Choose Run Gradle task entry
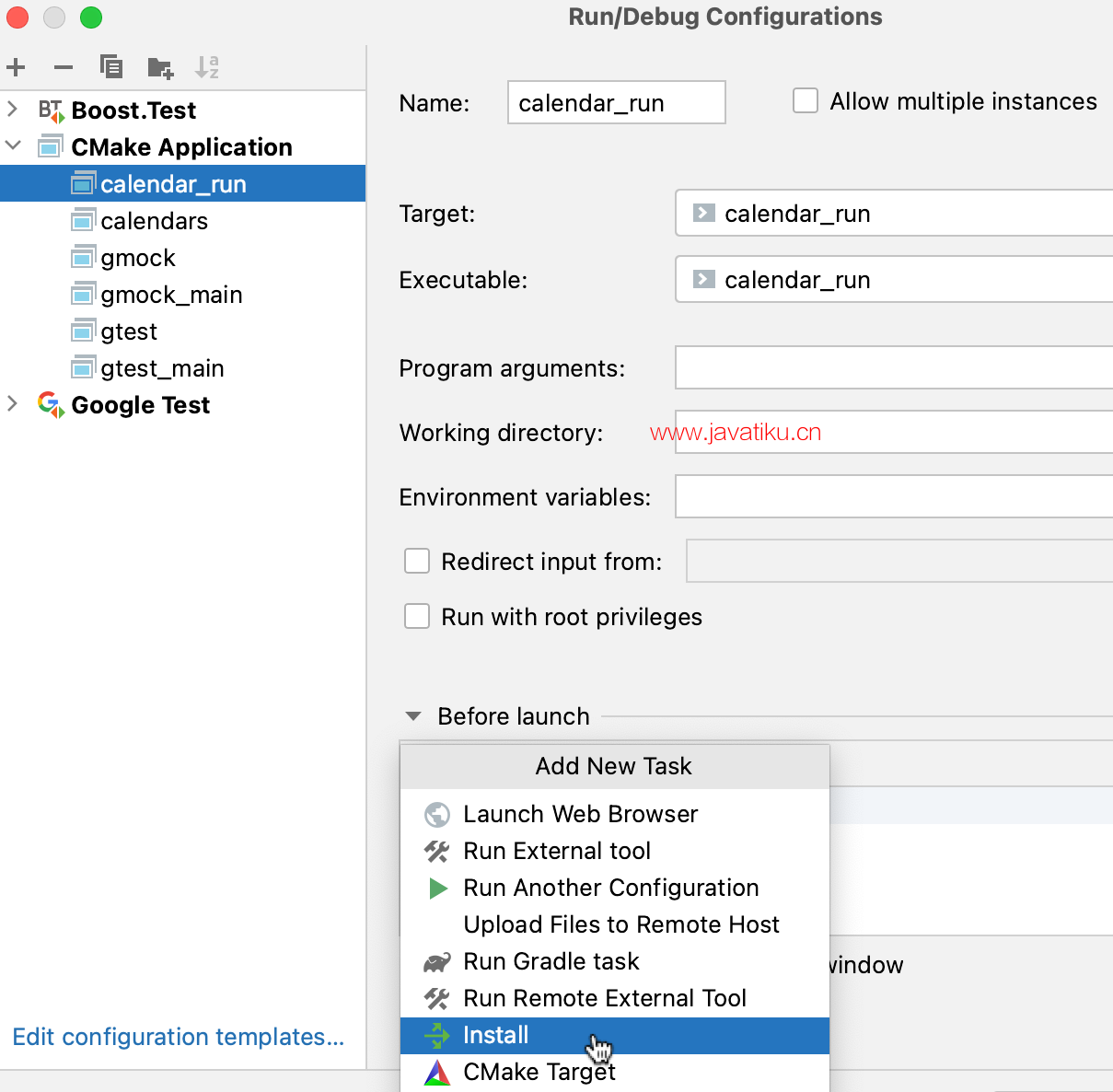 615,962
